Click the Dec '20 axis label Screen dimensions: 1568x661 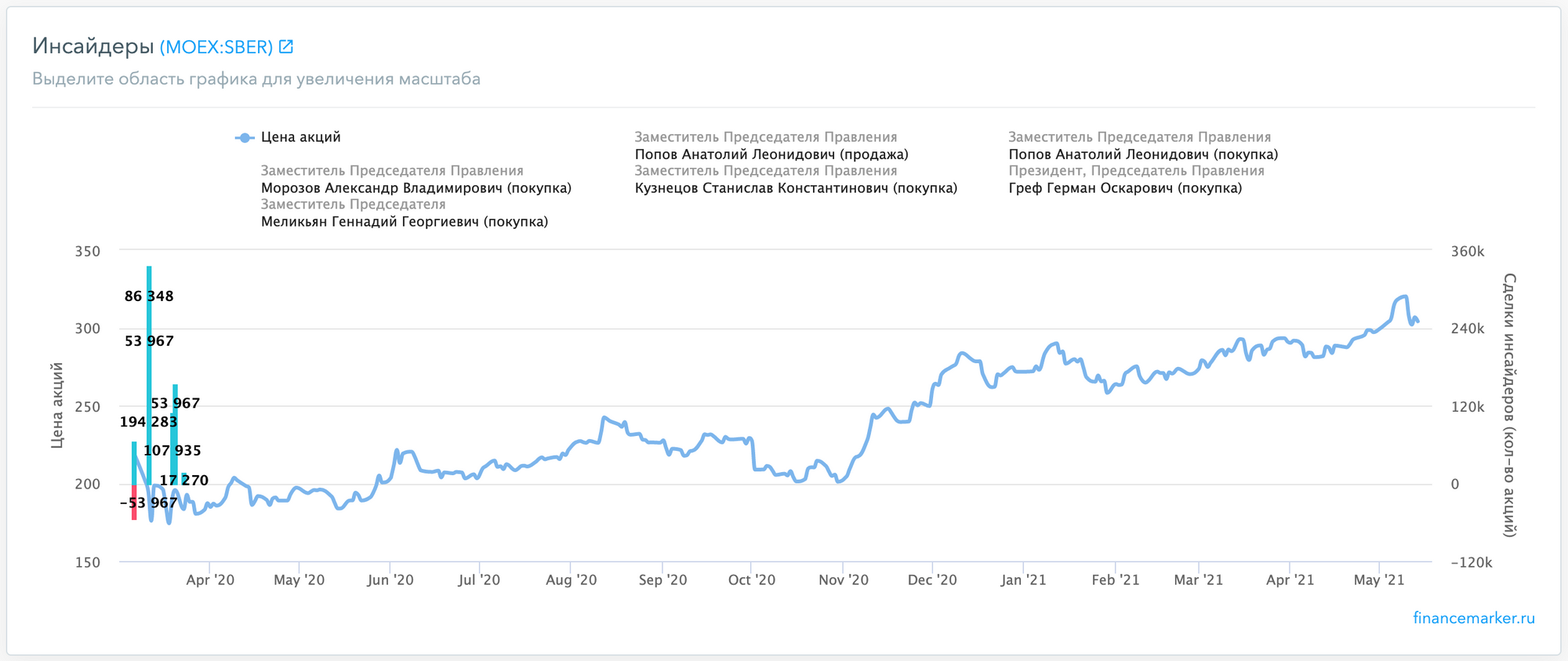pos(932,580)
